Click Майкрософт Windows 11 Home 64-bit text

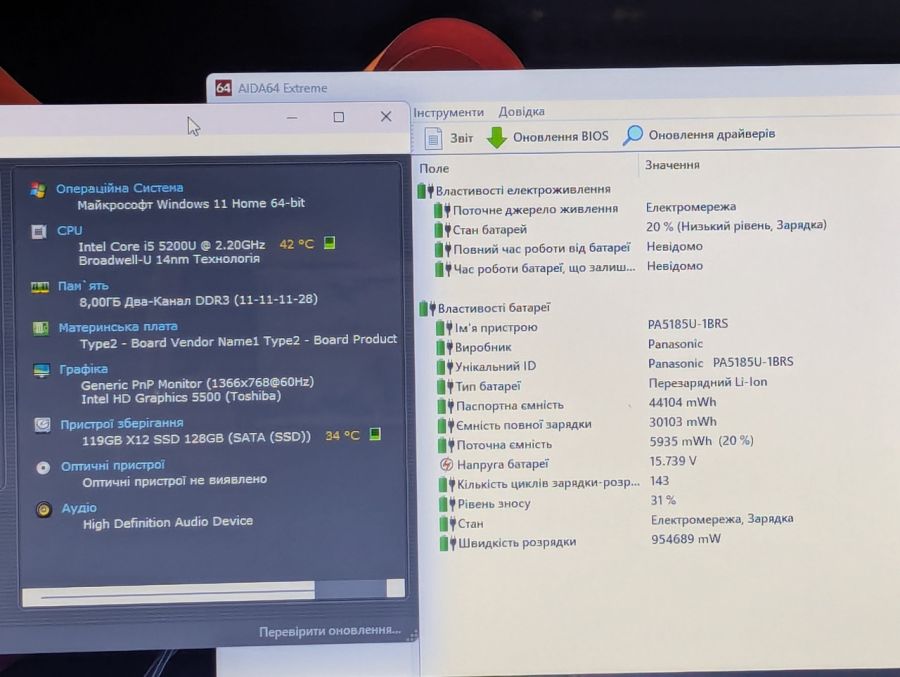pyautogui.click(x=191, y=204)
